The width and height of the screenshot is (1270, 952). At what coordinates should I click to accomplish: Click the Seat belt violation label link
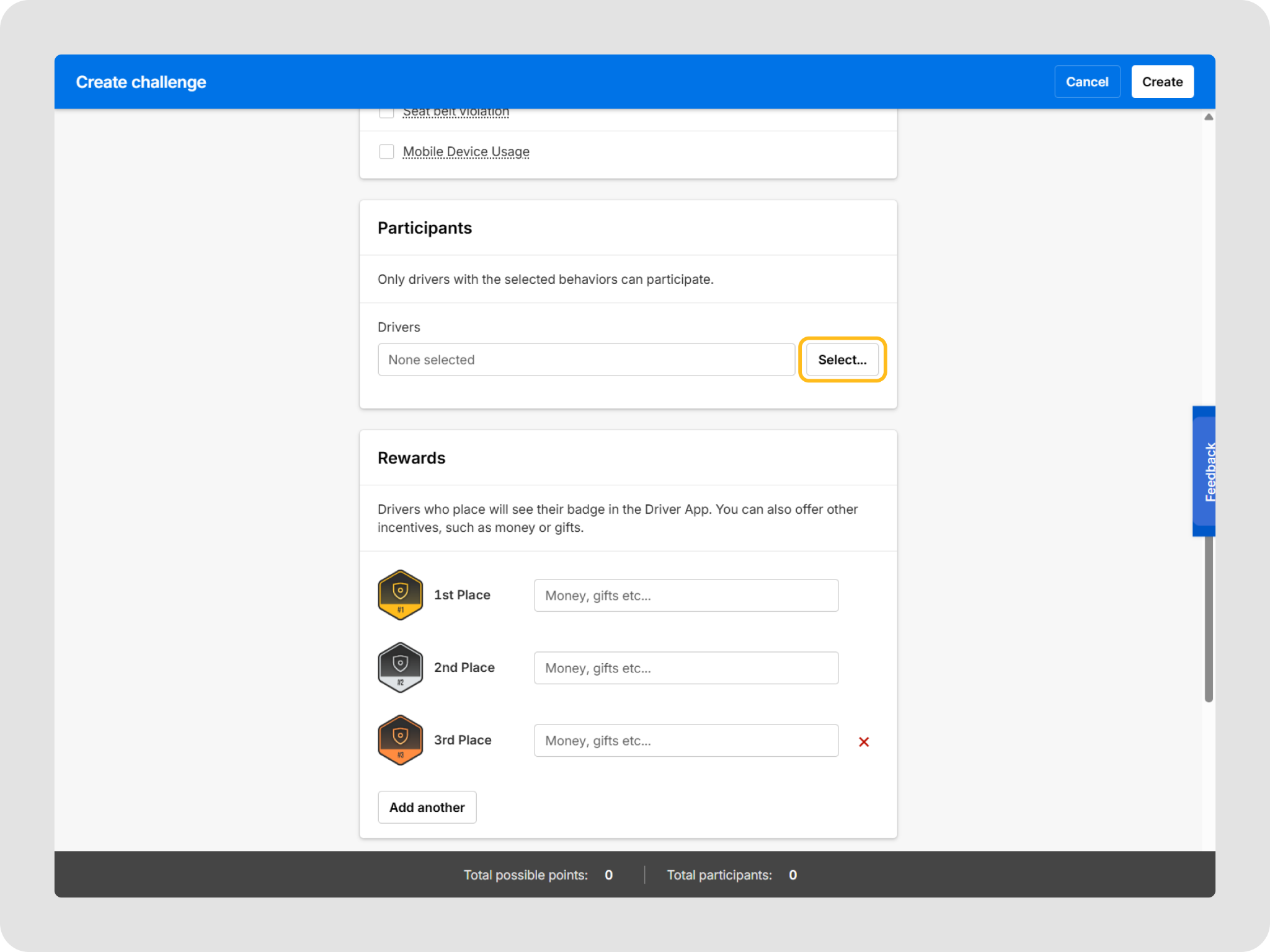click(456, 113)
